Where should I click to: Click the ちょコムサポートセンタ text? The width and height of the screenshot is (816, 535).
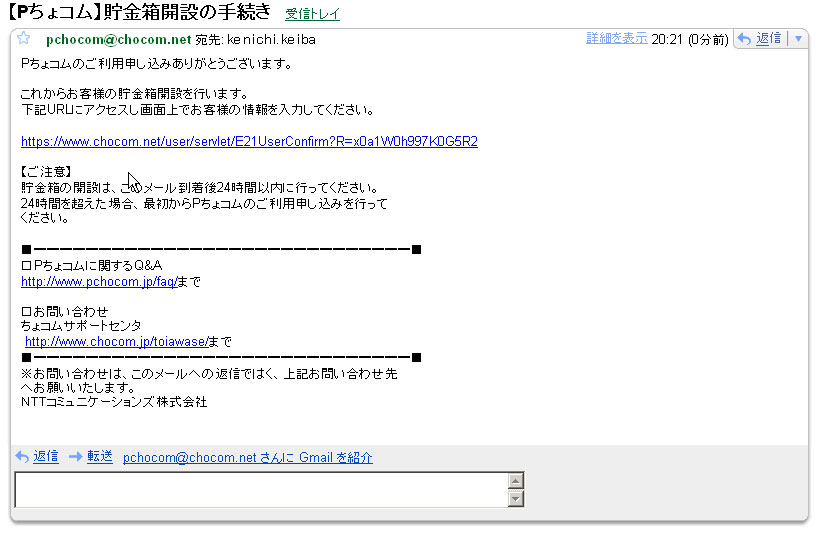point(81,326)
